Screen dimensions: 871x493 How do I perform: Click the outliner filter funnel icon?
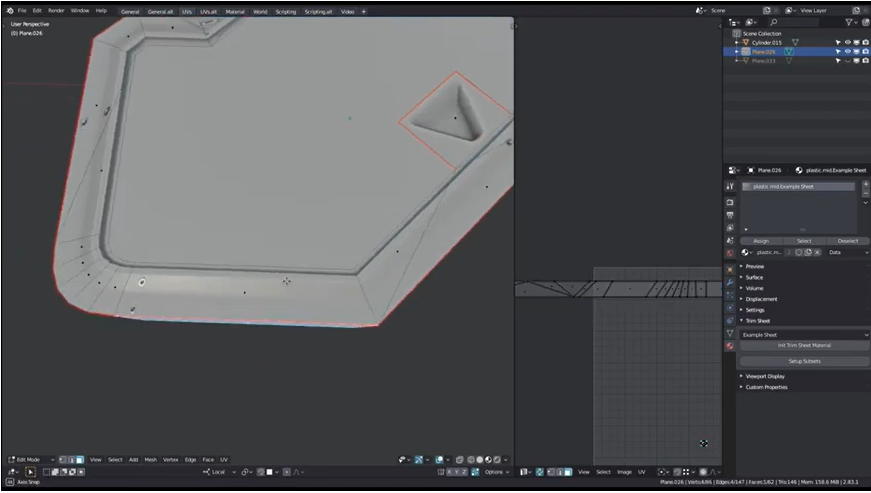pyautogui.click(x=849, y=21)
